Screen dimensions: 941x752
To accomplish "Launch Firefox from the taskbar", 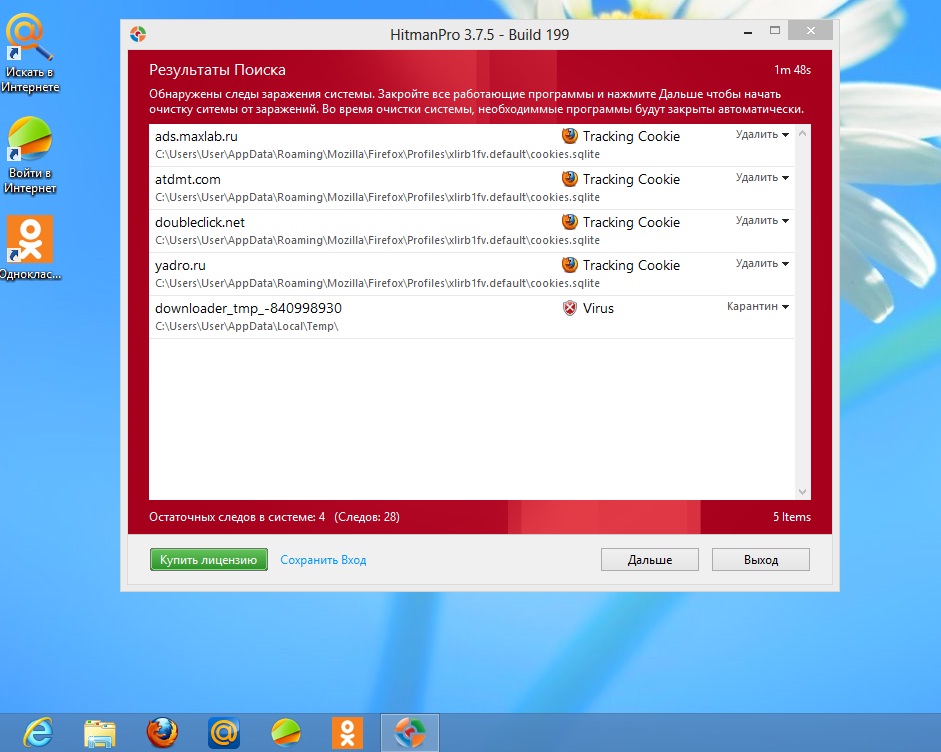I will (x=162, y=732).
